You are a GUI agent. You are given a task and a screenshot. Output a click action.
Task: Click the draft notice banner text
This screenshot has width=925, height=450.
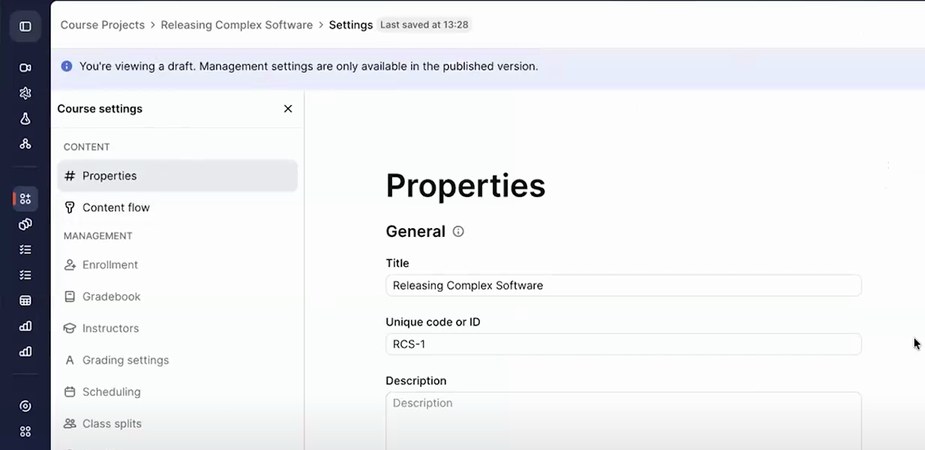tap(309, 66)
